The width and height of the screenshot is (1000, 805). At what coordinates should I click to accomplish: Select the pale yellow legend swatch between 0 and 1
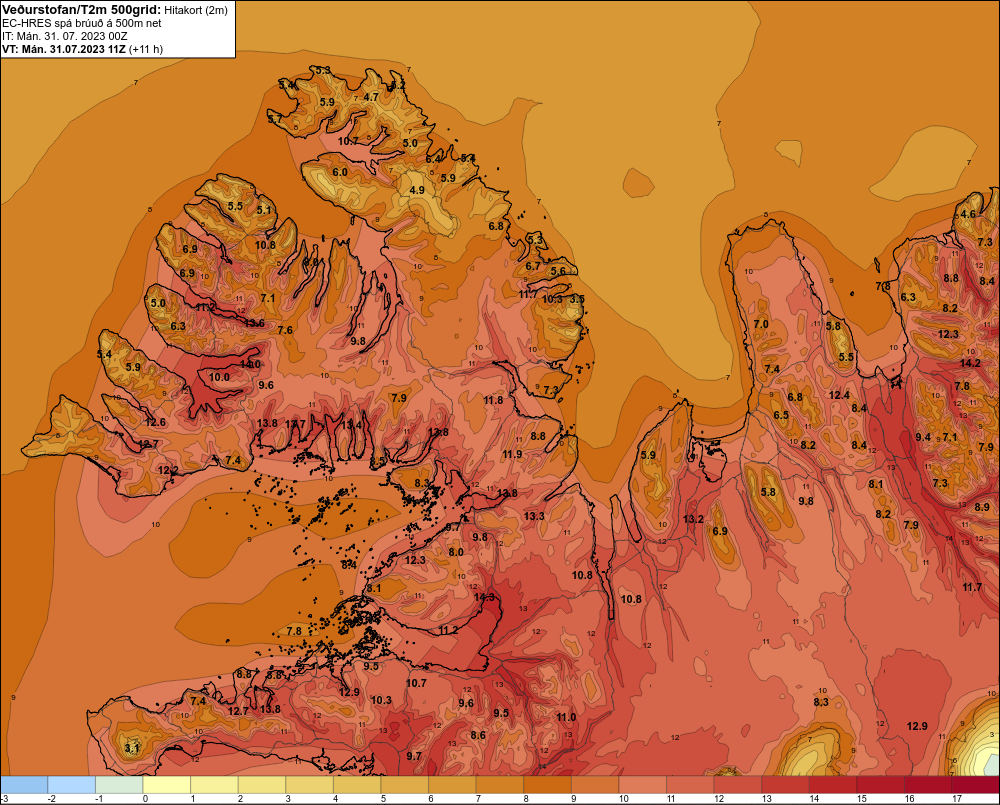pos(167,784)
